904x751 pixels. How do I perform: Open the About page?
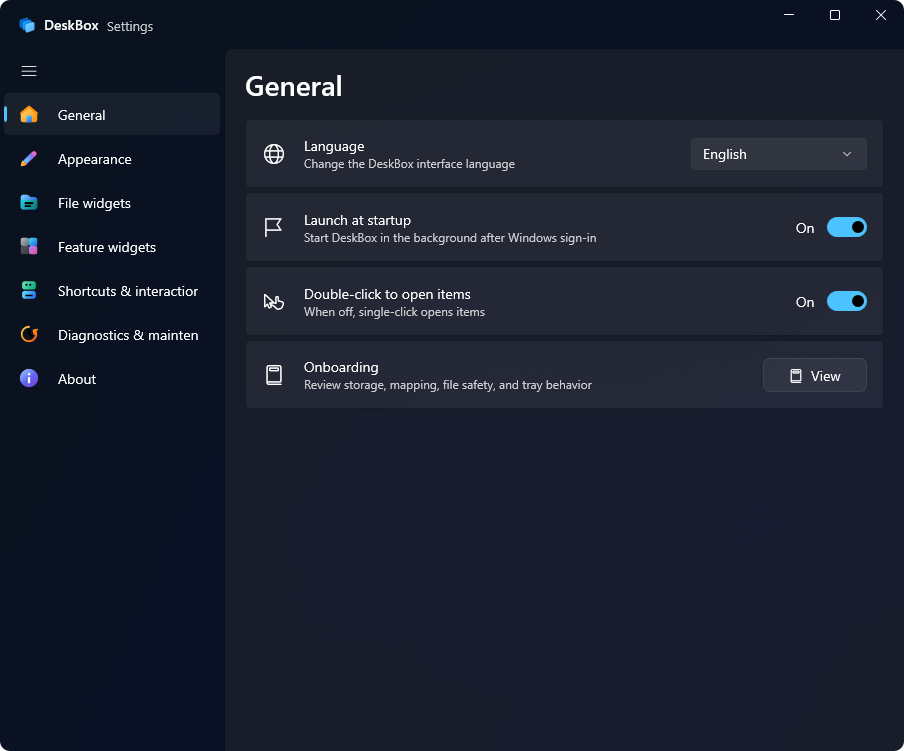[112, 379]
